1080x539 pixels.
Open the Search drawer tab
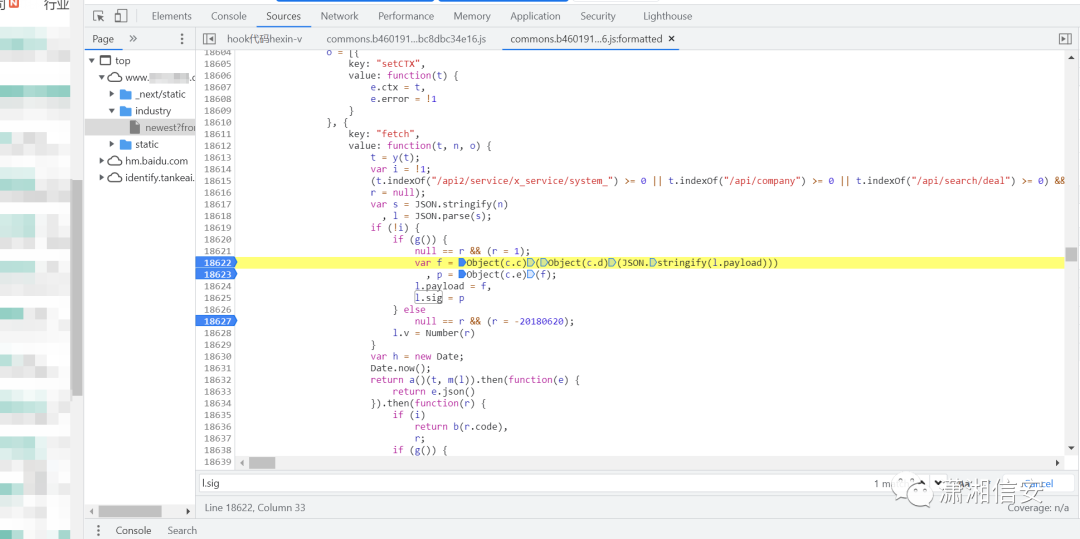(182, 530)
